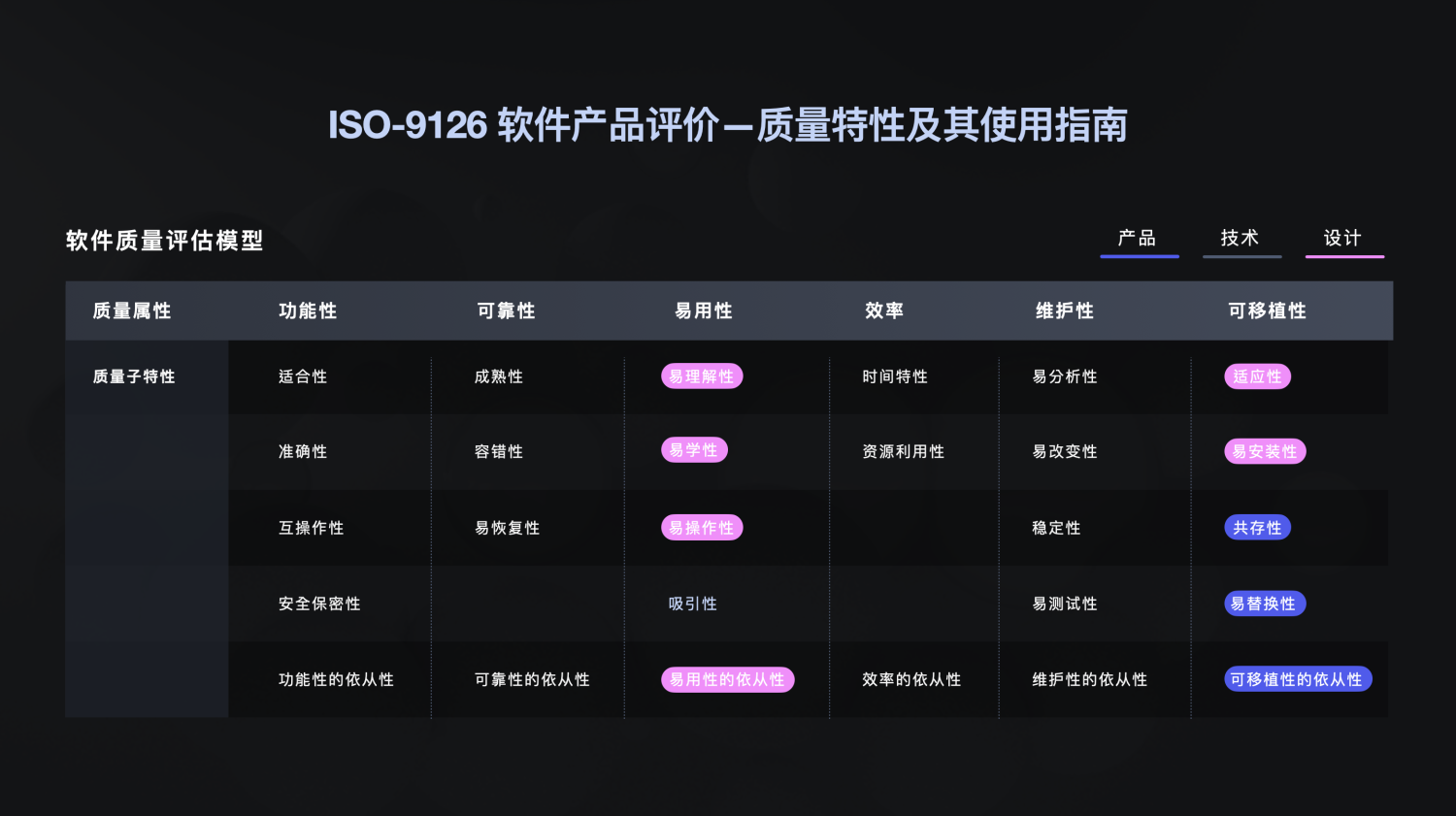Select the pink 适应性 tag
Screen dimensions: 1456x816
1257,376
